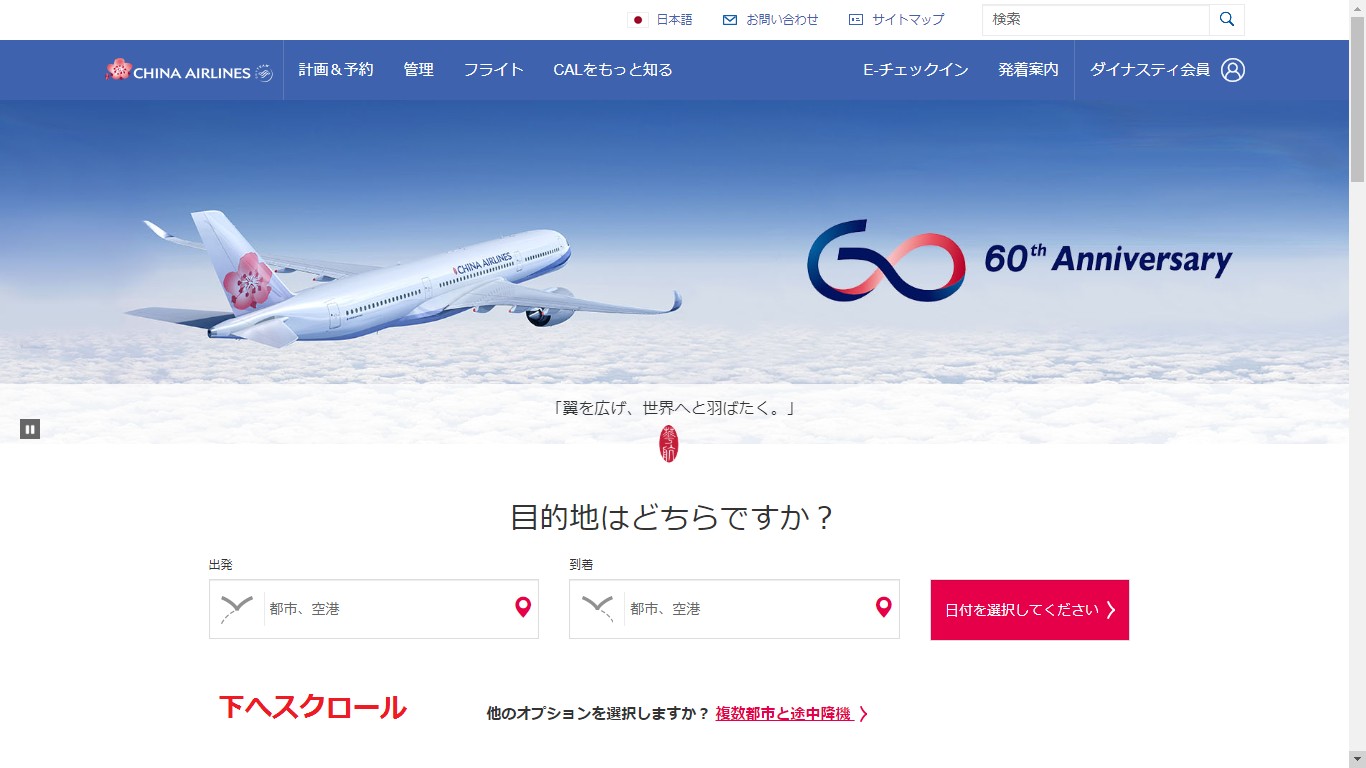The image size is (1366, 768).
Task: Click the page scrollbar down arrow
Action: pyautogui.click(x=1357, y=759)
